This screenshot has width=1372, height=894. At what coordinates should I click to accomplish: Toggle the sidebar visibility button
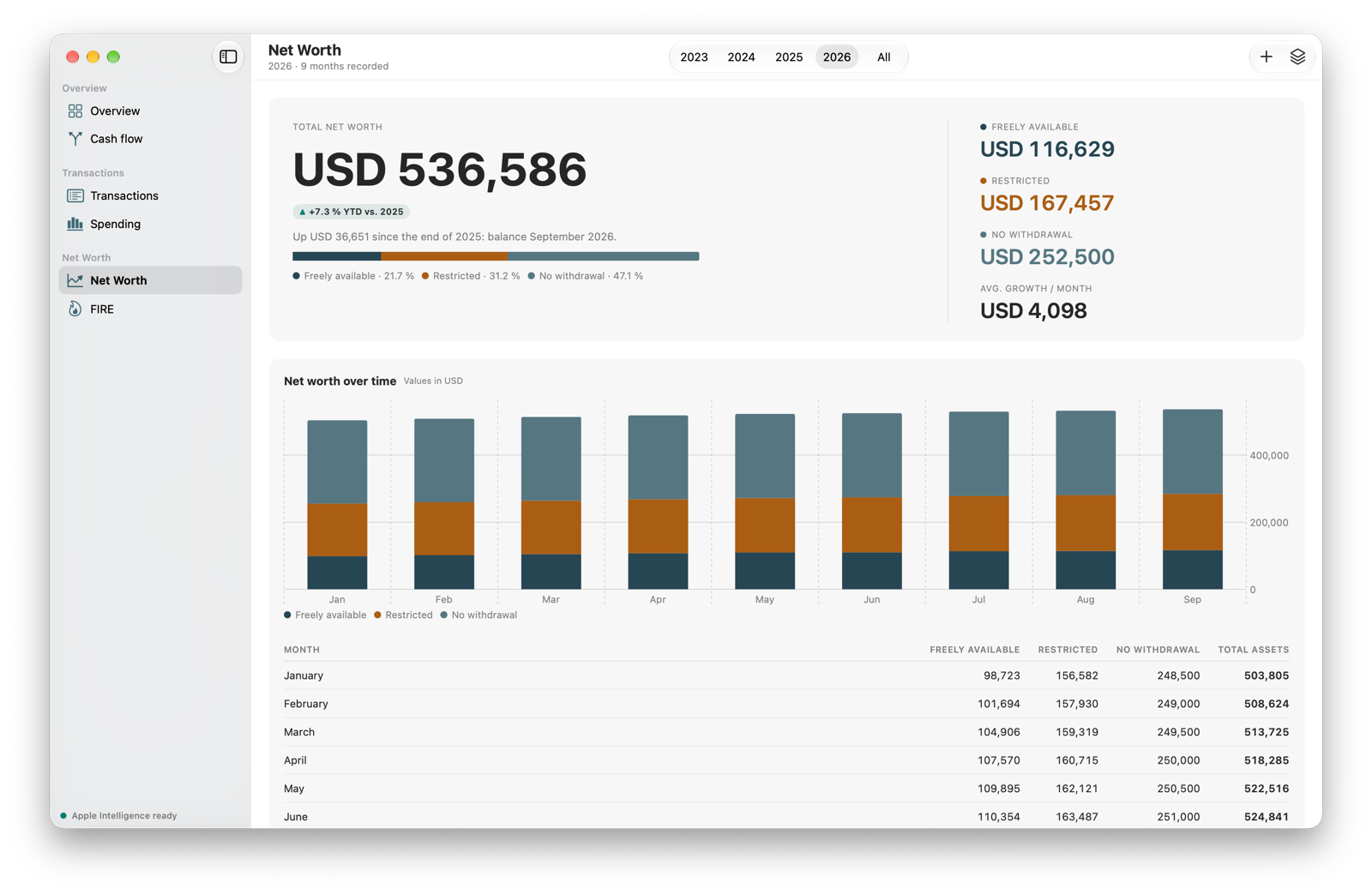pyautogui.click(x=228, y=57)
